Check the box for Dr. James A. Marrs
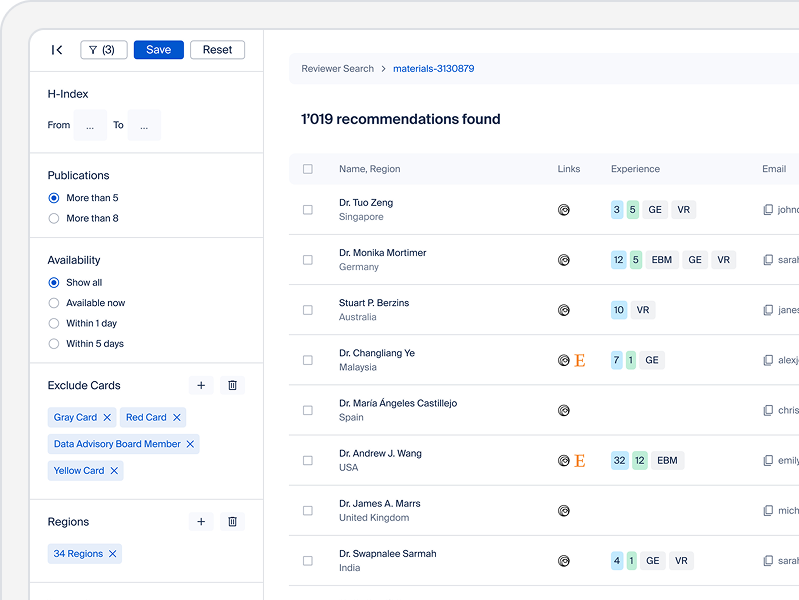Image resolution: width=799 pixels, height=600 pixels. 308,510
